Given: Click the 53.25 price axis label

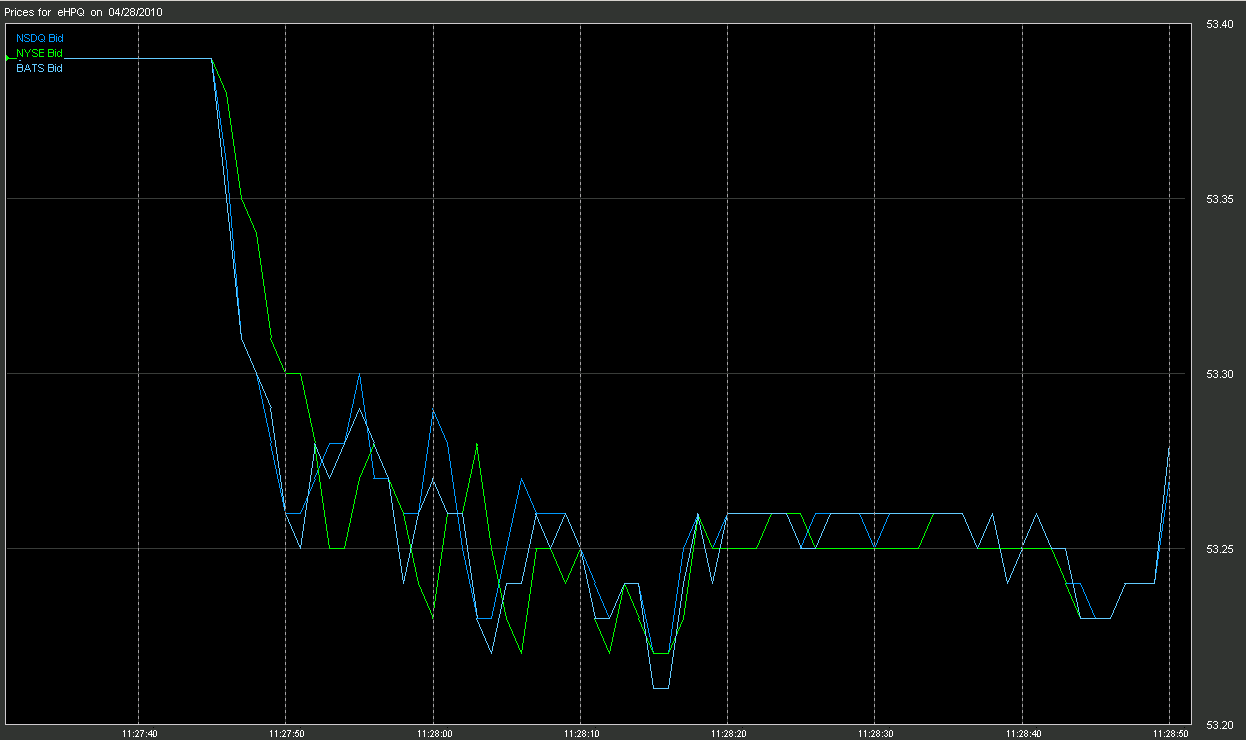Looking at the screenshot, I should click(x=1219, y=549).
